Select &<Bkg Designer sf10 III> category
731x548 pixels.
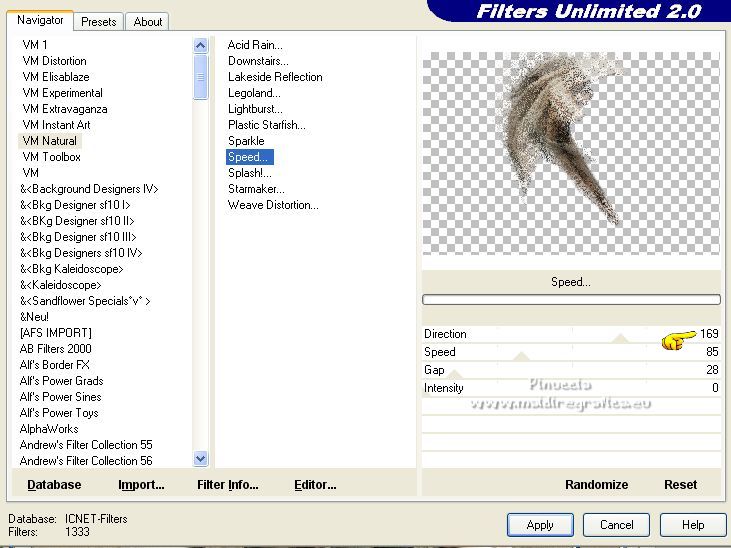point(78,237)
